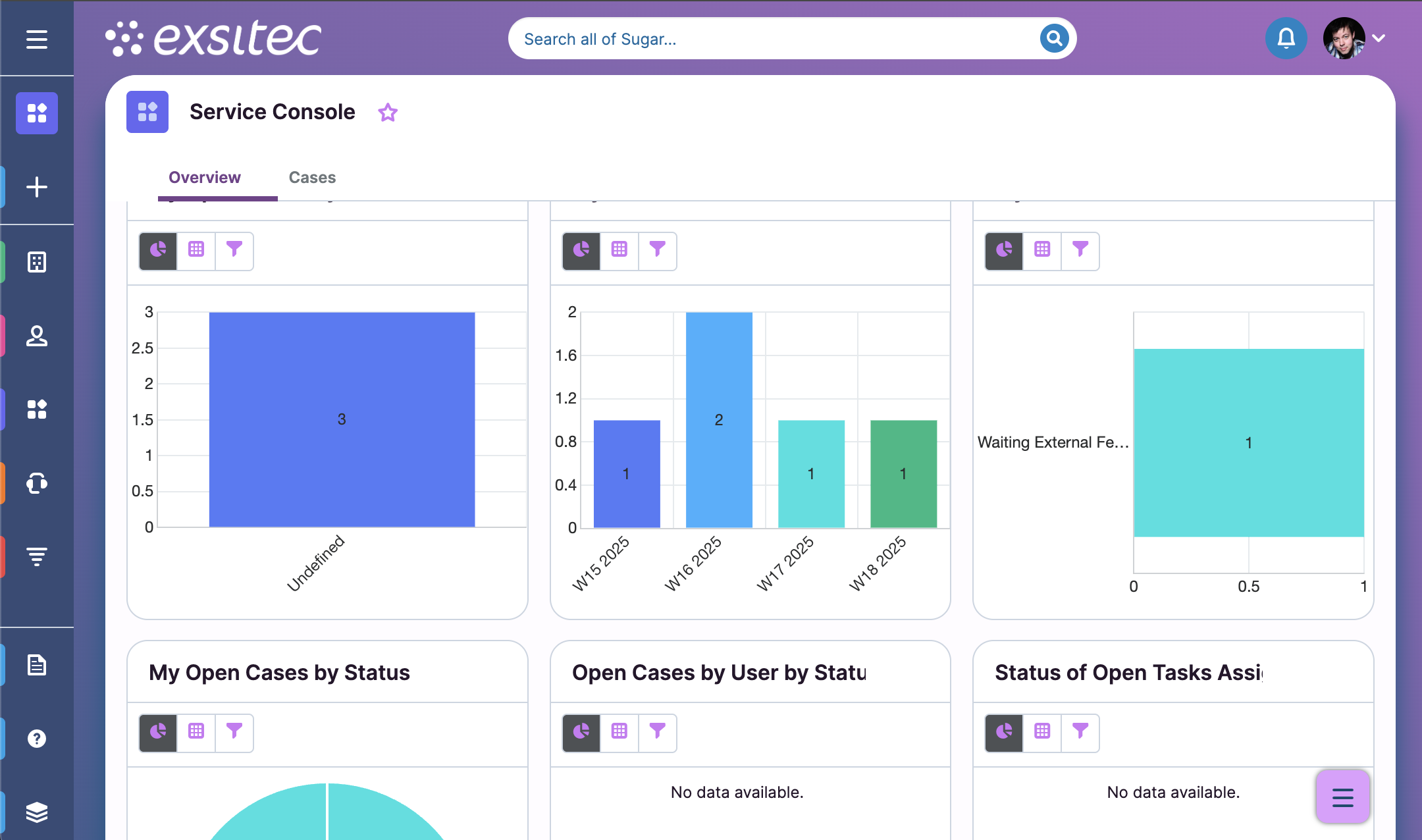
Task: Switch to the Cases tab
Action: (312, 178)
